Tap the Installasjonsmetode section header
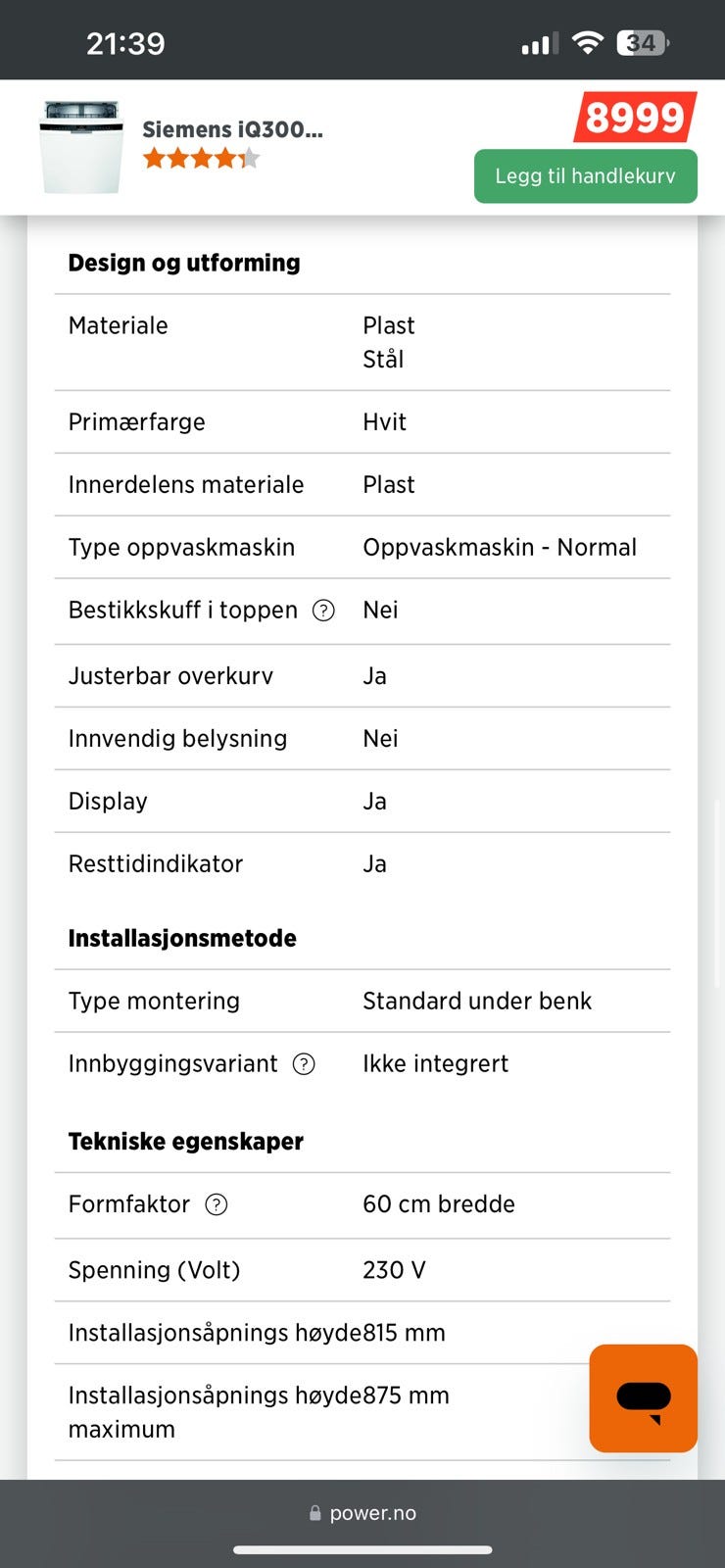Image resolution: width=725 pixels, height=1568 pixels. click(182, 938)
